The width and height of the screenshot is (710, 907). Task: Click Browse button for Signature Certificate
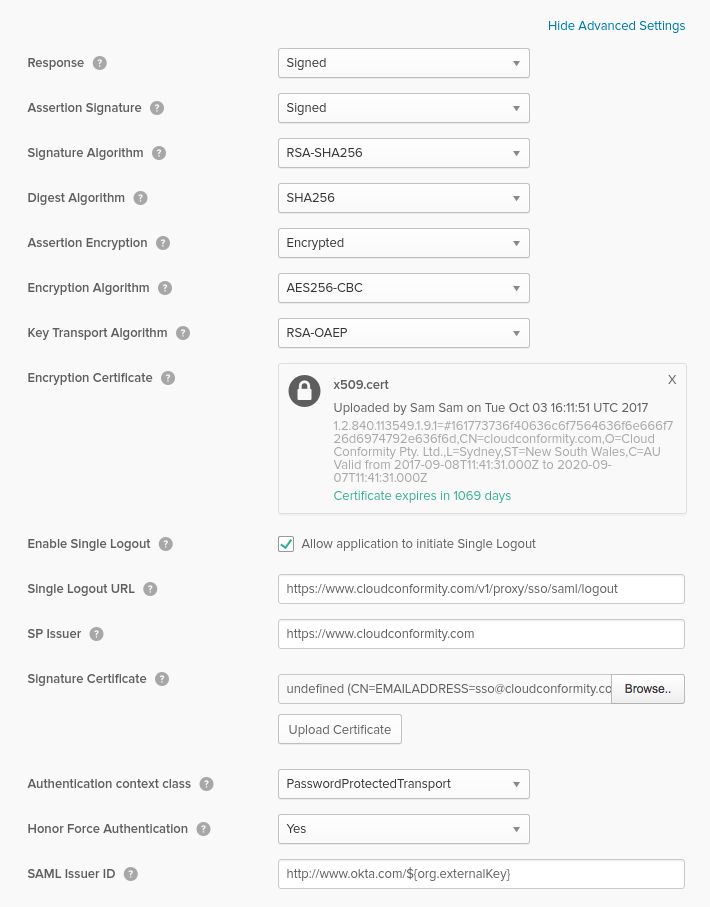[648, 689]
